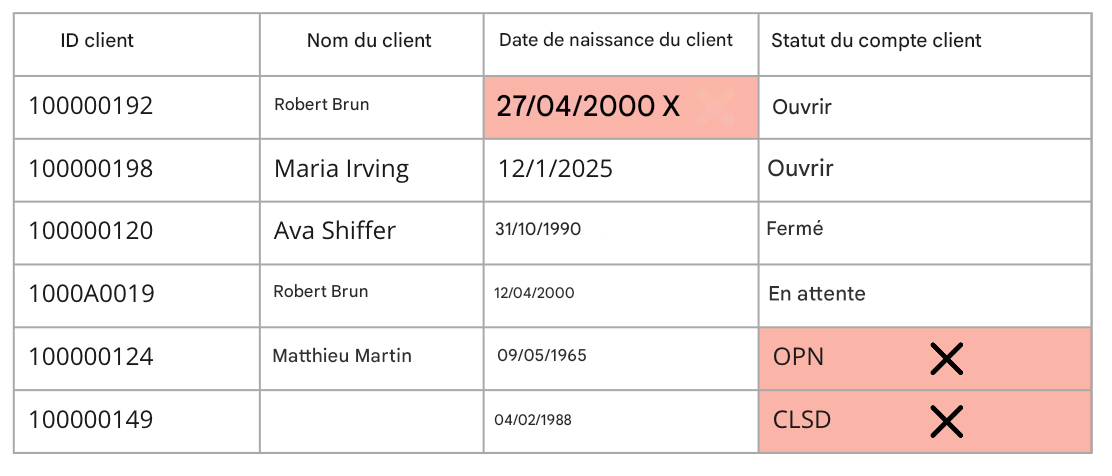
Task: Select client ID 100000192 cell
Action: (x=91, y=106)
